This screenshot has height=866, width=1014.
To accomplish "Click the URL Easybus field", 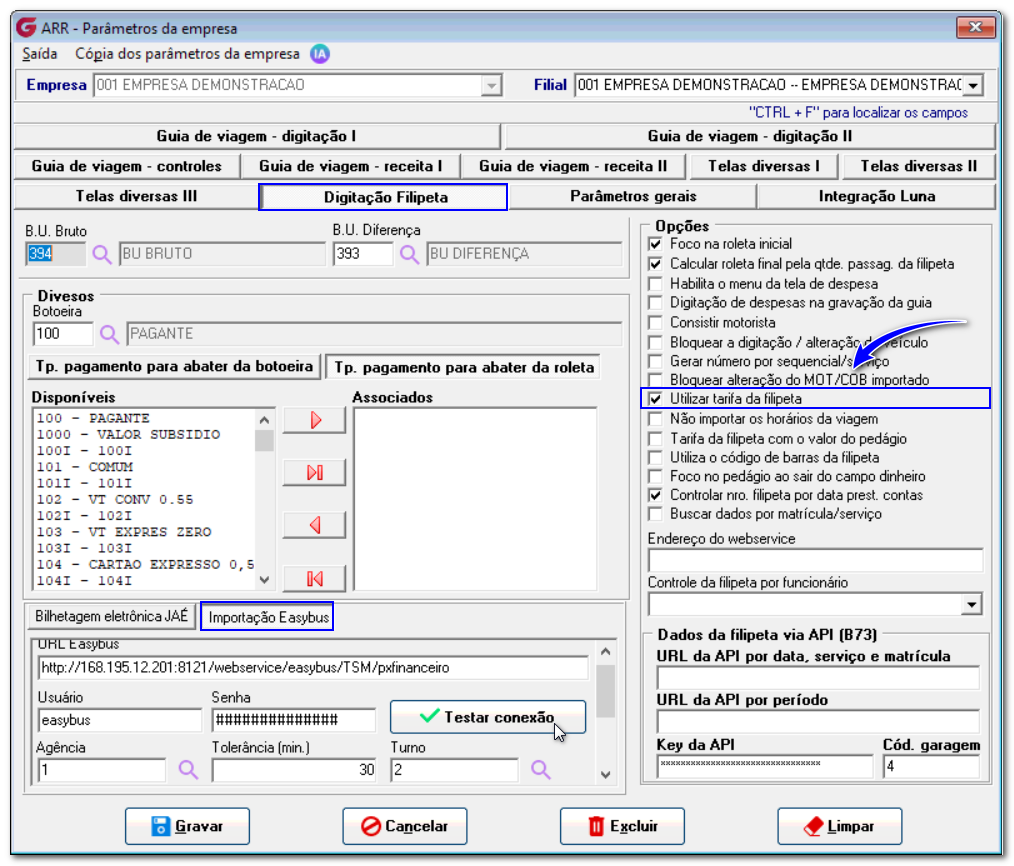I will 313,668.
